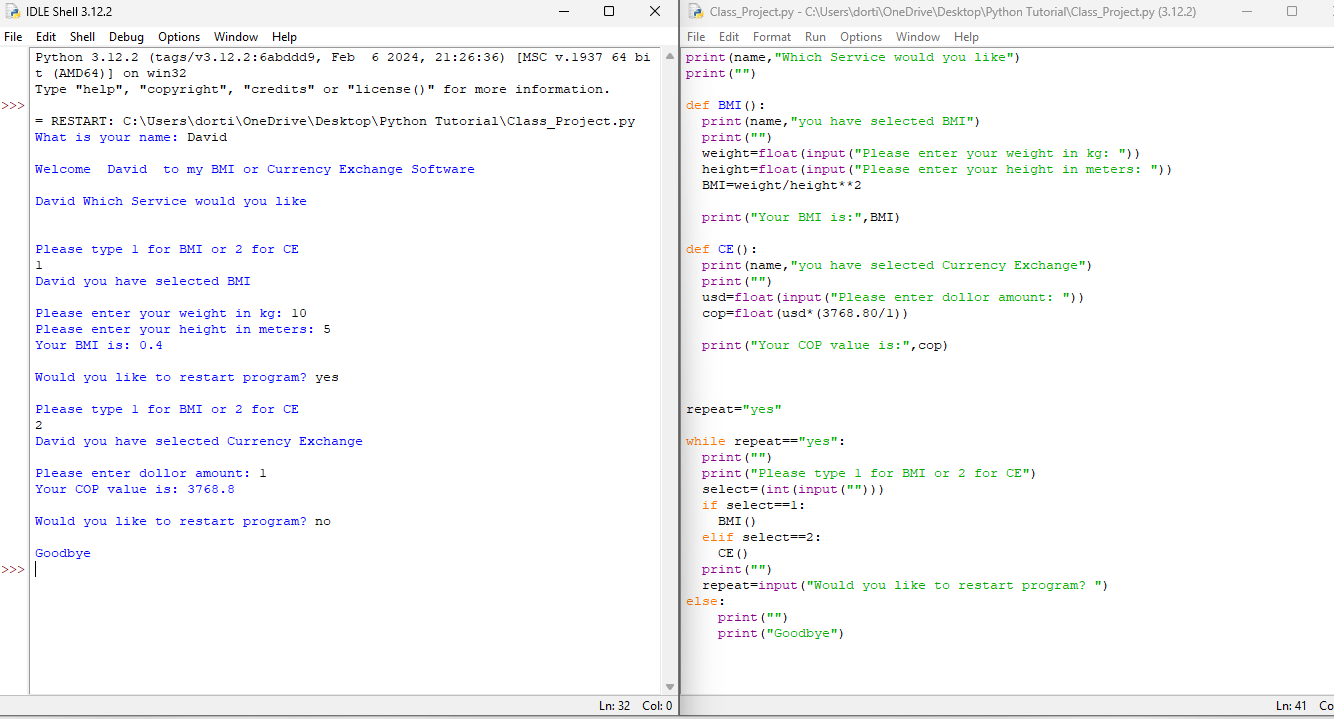Click the 'print("Your BMI is:",BMI)' code line
The width and height of the screenshot is (1334, 719).
pyautogui.click(x=801, y=217)
